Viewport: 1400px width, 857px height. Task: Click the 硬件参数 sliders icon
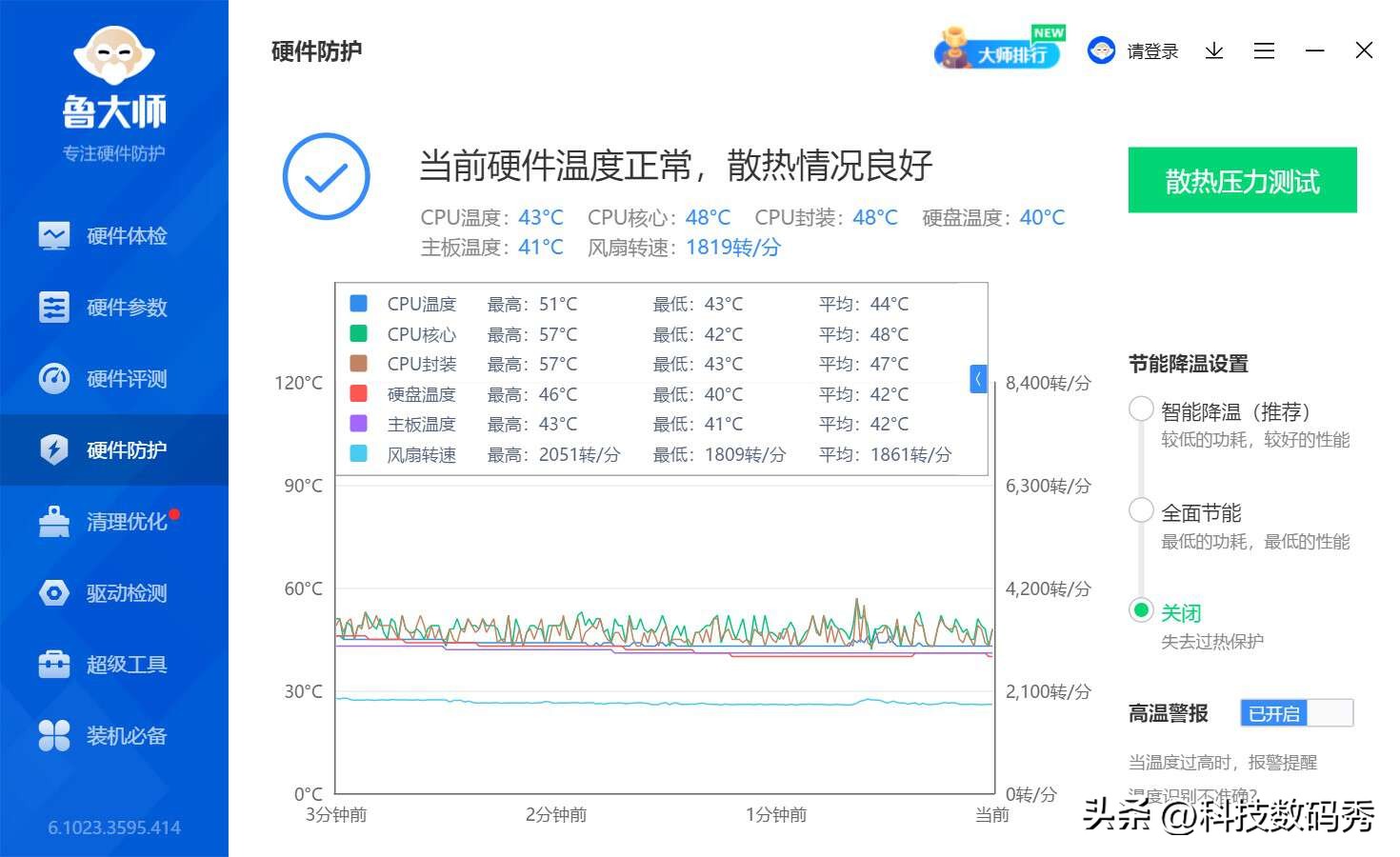pyautogui.click(x=54, y=307)
